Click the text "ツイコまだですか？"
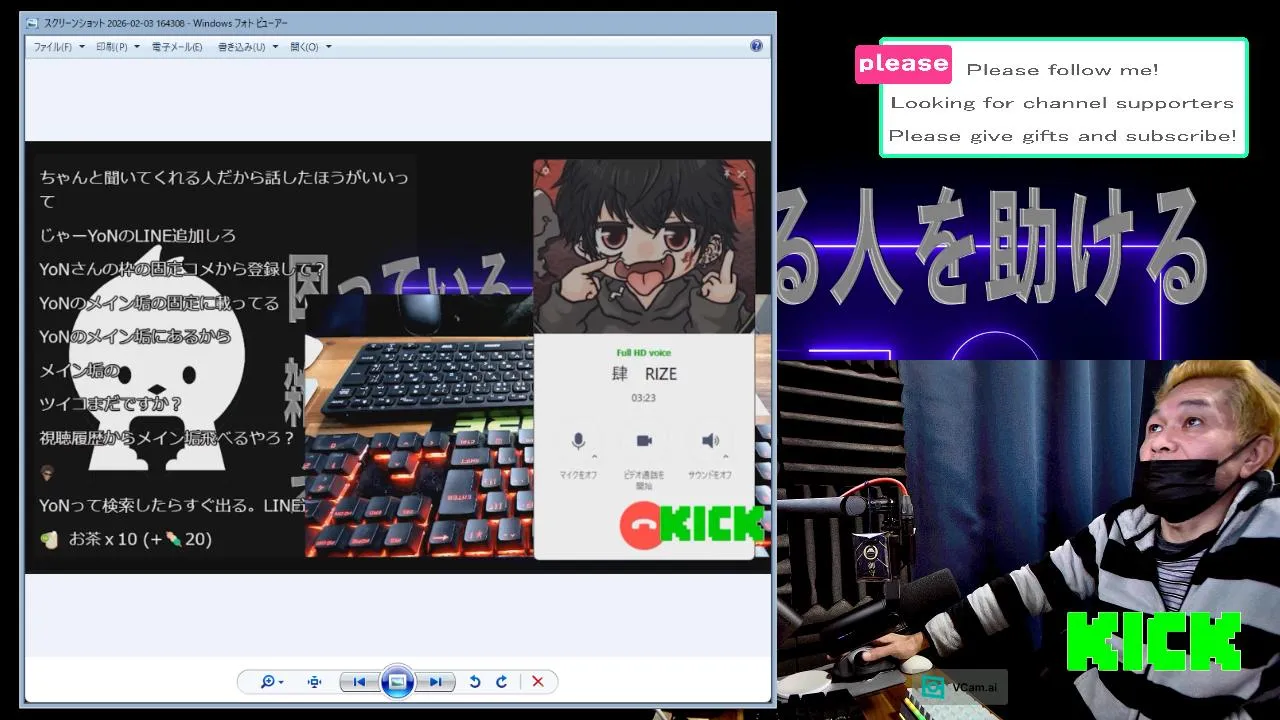This screenshot has height=720, width=1280. (111, 404)
